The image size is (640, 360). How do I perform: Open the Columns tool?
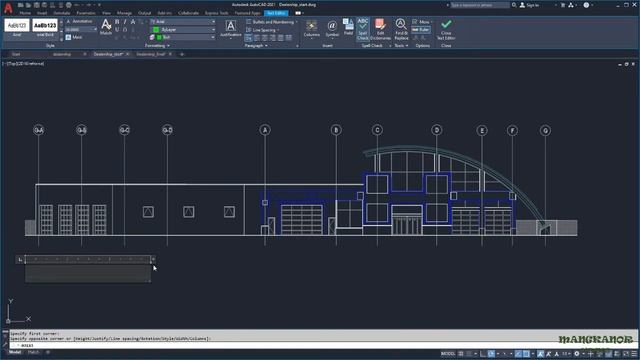[311, 29]
